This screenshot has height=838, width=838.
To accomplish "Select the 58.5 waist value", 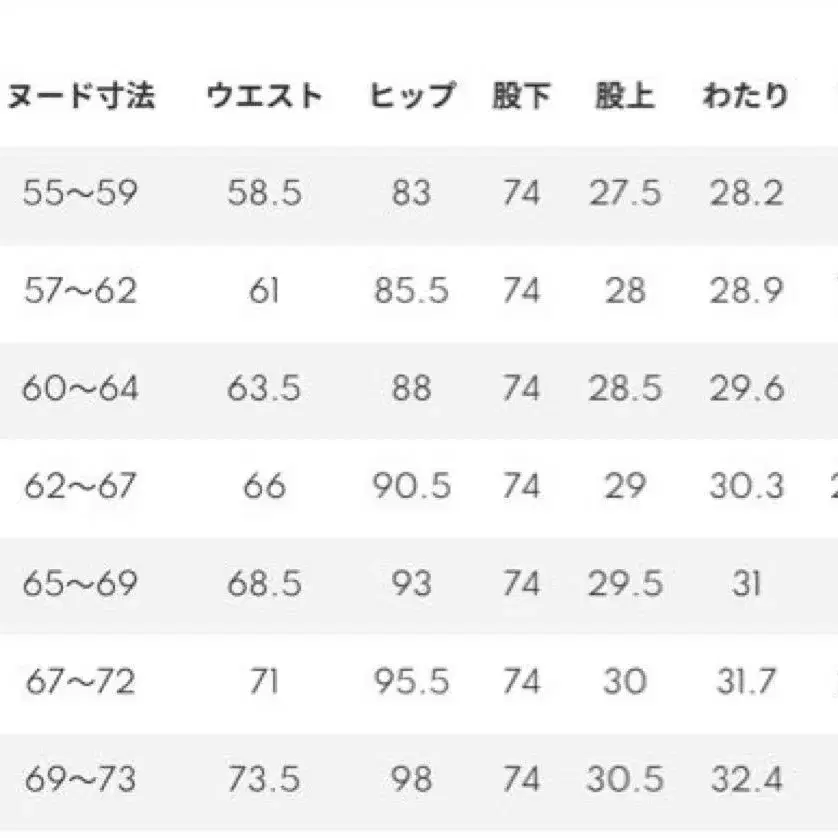I will (x=264, y=193).
